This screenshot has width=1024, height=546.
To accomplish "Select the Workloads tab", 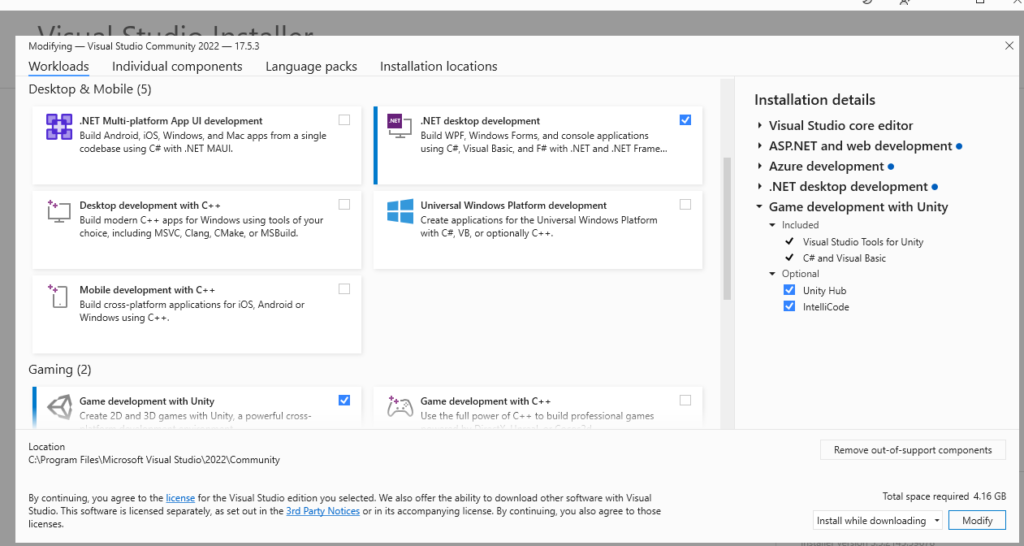I will (x=59, y=66).
